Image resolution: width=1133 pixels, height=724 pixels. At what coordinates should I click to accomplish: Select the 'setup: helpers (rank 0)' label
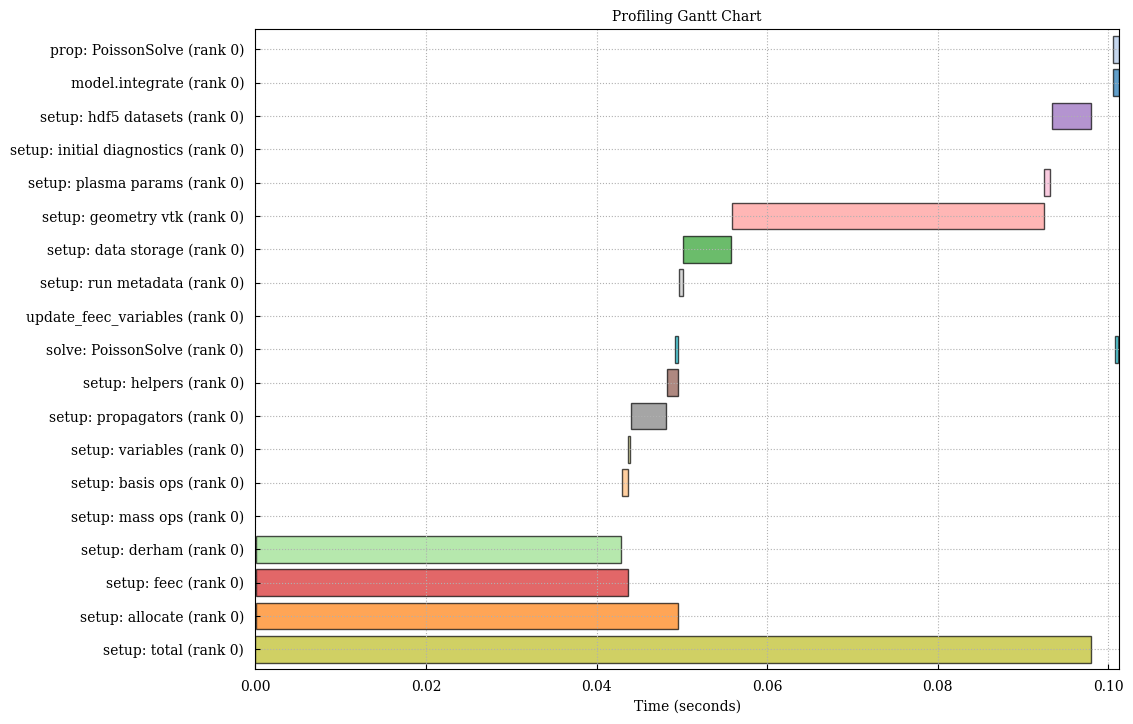click(x=163, y=383)
